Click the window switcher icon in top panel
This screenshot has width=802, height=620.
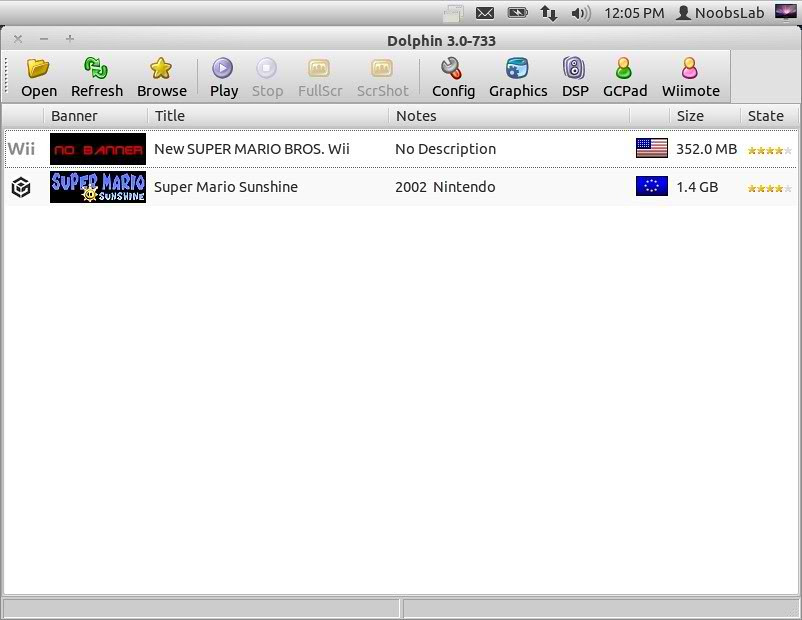(x=453, y=14)
